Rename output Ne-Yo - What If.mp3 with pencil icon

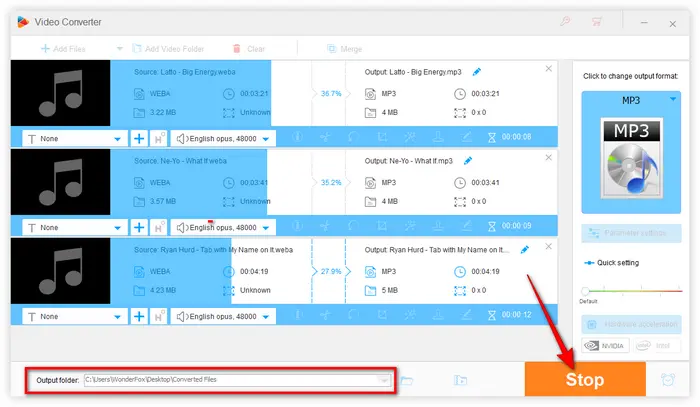[x=468, y=161]
